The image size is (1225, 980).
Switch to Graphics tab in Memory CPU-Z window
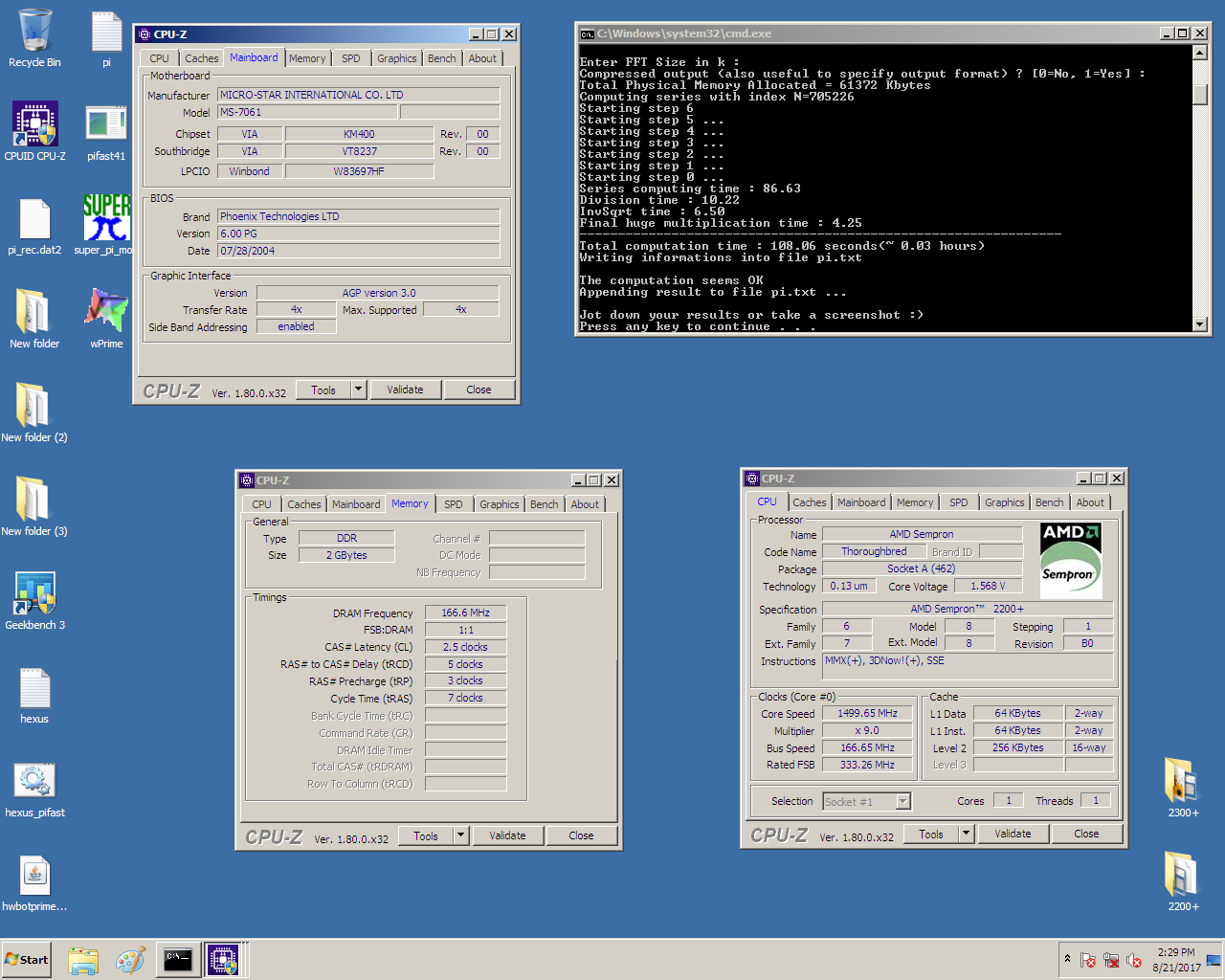[500, 504]
